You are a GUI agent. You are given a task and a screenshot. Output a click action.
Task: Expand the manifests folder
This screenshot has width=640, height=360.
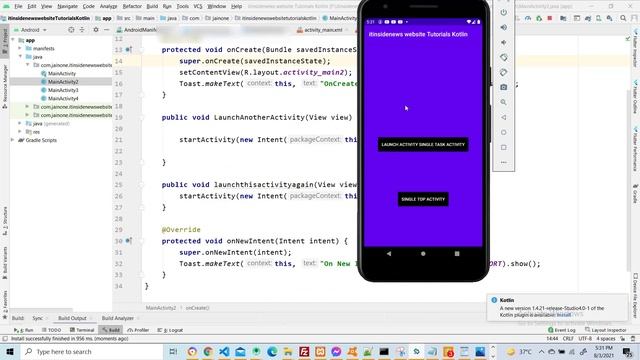tap(20, 48)
